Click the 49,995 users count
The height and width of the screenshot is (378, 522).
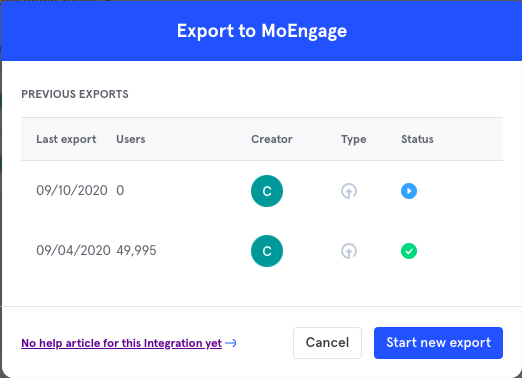(x=136, y=251)
